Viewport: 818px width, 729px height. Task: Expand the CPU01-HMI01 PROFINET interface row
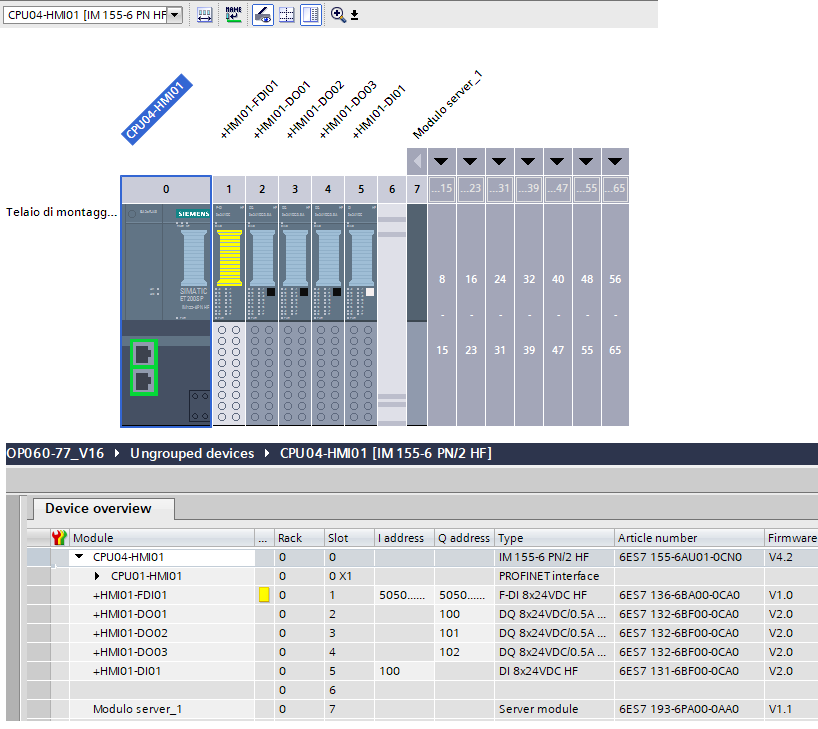coord(97,576)
